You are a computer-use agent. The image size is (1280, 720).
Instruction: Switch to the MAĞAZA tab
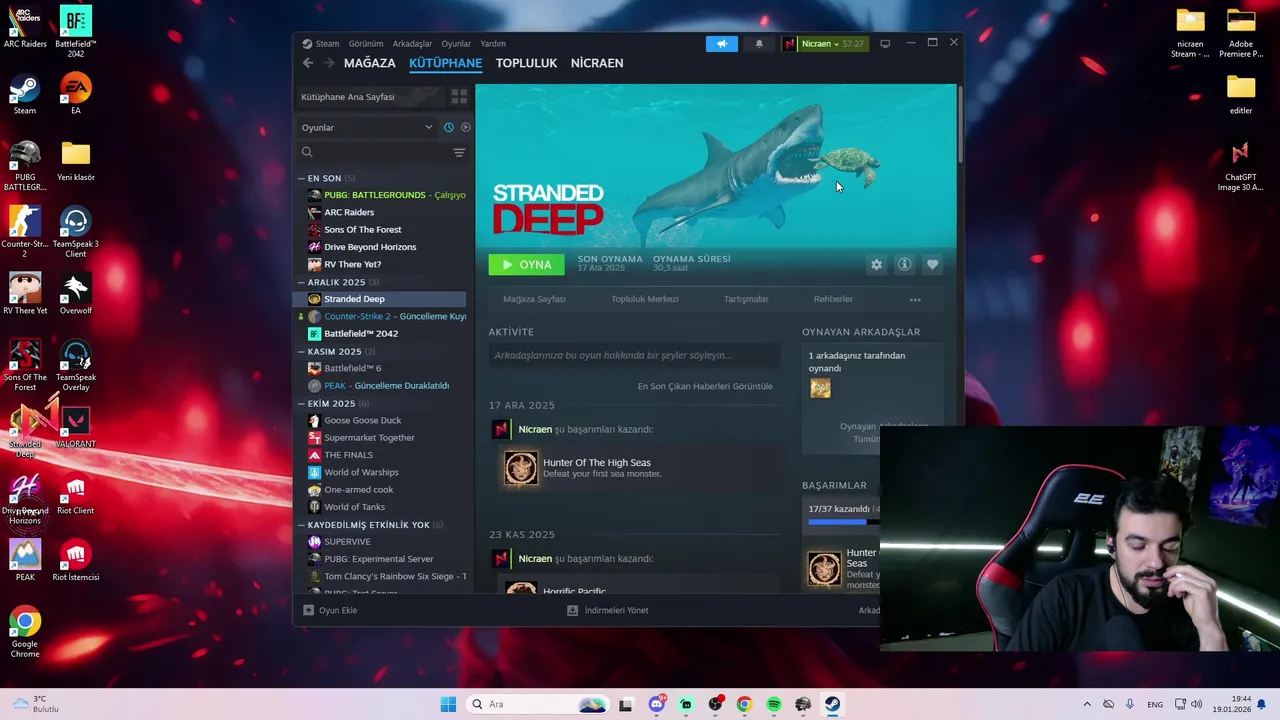pyautogui.click(x=370, y=63)
